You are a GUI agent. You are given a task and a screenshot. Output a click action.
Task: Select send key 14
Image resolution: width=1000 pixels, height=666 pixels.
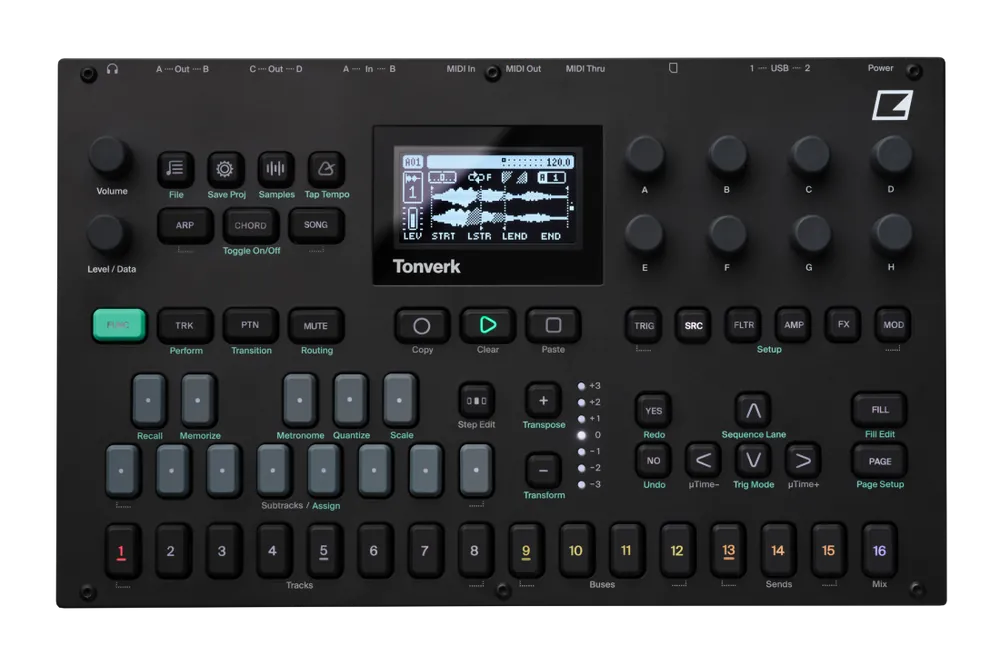778,551
